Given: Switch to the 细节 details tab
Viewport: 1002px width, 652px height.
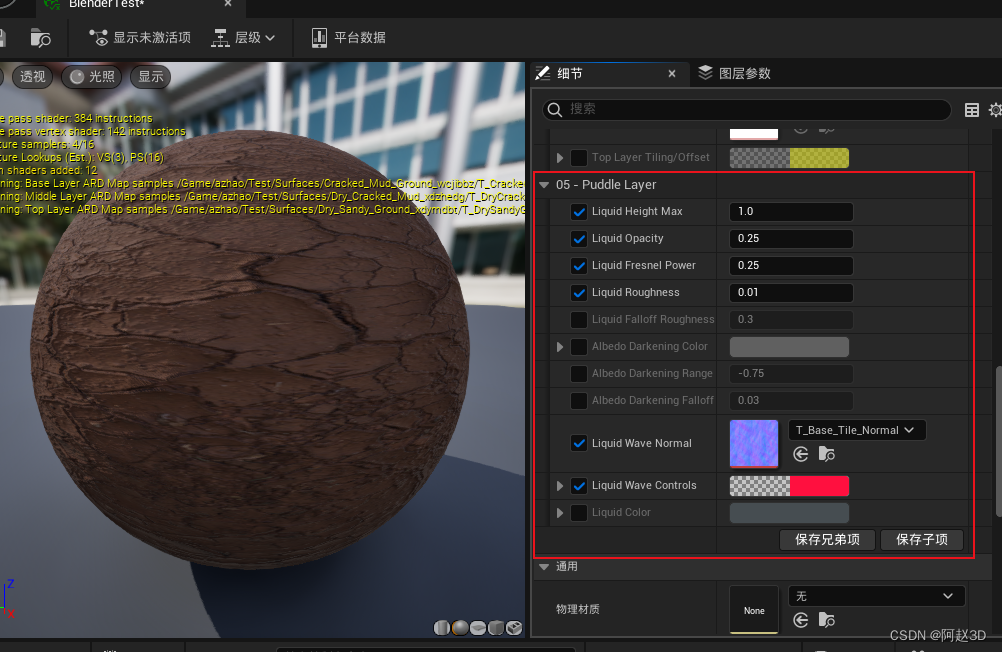Looking at the screenshot, I should click(x=569, y=74).
